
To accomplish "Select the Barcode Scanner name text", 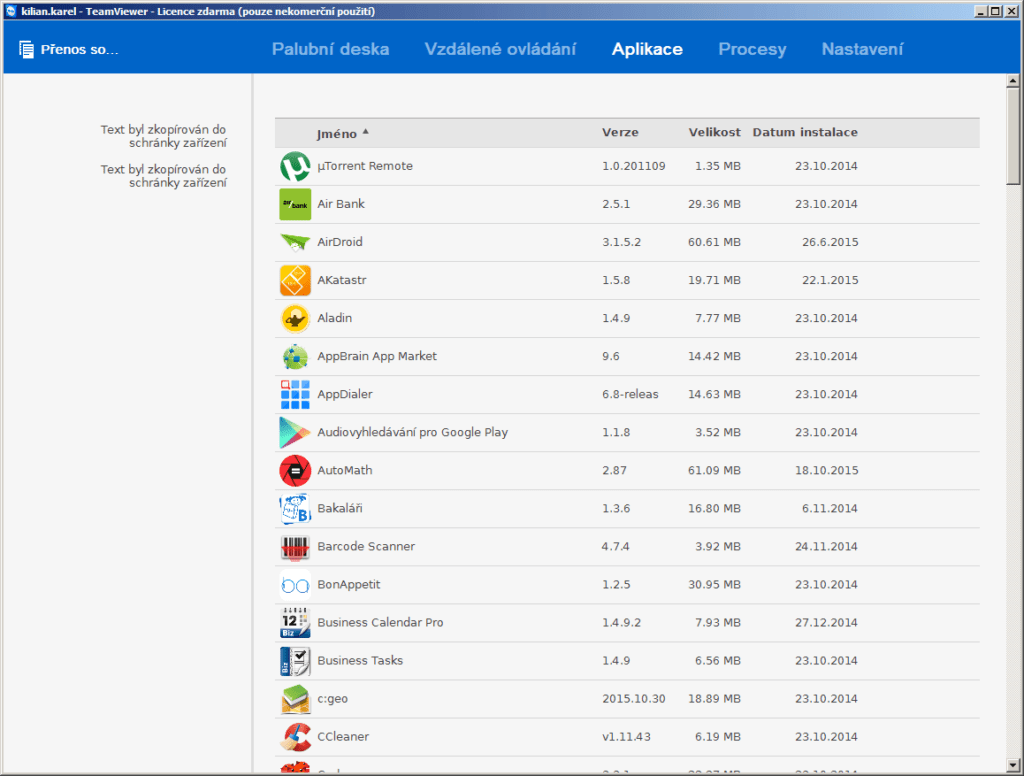I will 366,546.
